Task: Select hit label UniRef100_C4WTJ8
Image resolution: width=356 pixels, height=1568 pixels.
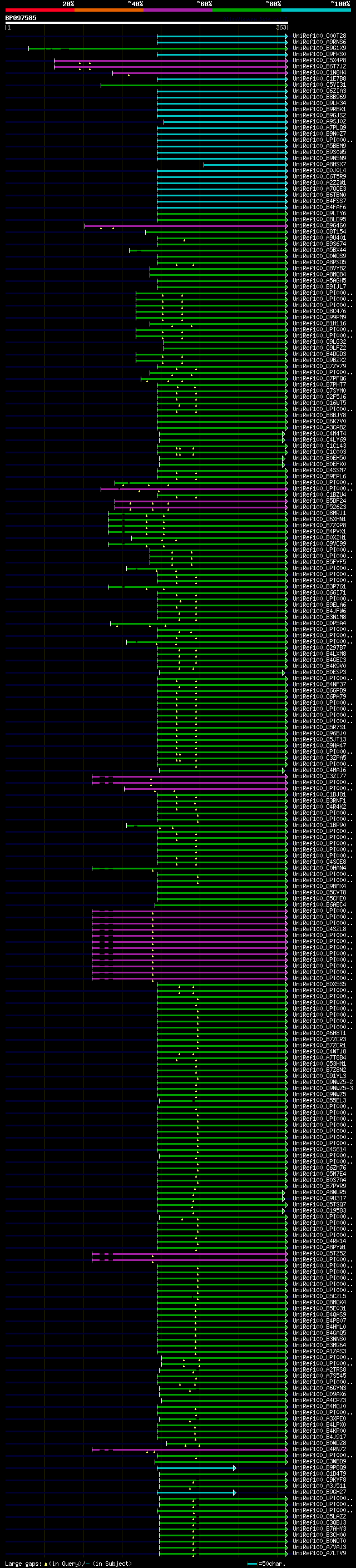Action: [x=319, y=1051]
